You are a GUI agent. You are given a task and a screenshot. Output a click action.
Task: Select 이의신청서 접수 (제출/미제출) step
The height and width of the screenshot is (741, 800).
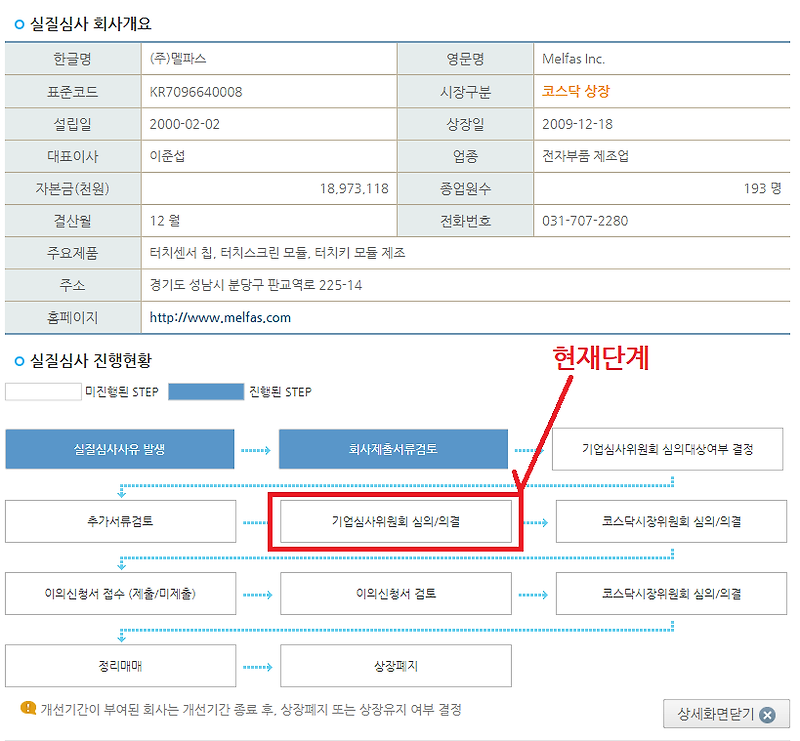tap(120, 594)
